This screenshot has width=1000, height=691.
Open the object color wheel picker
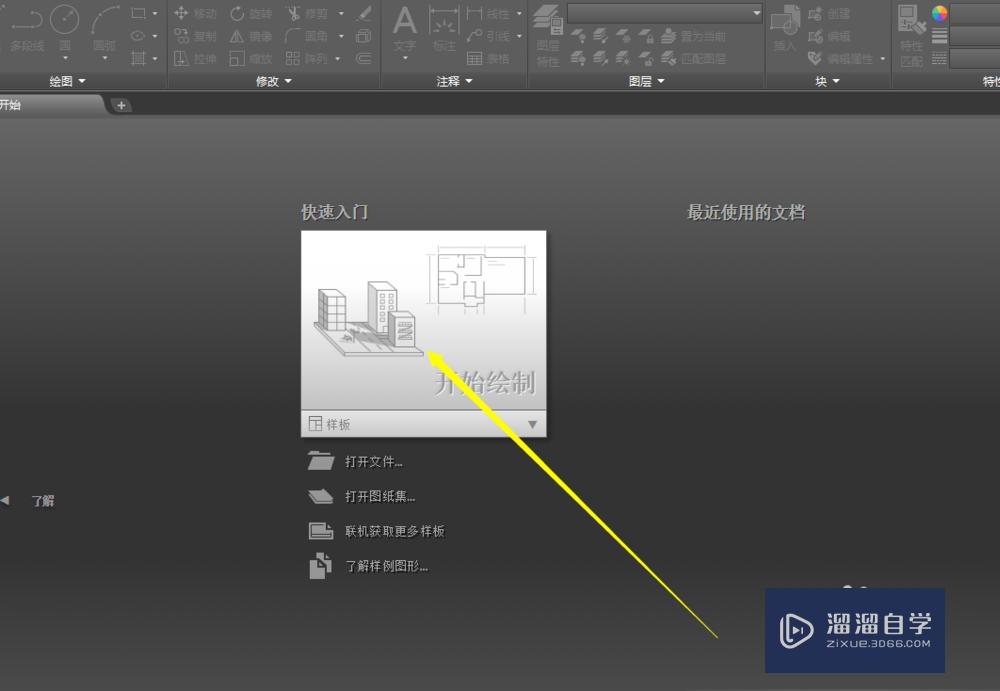[939, 13]
